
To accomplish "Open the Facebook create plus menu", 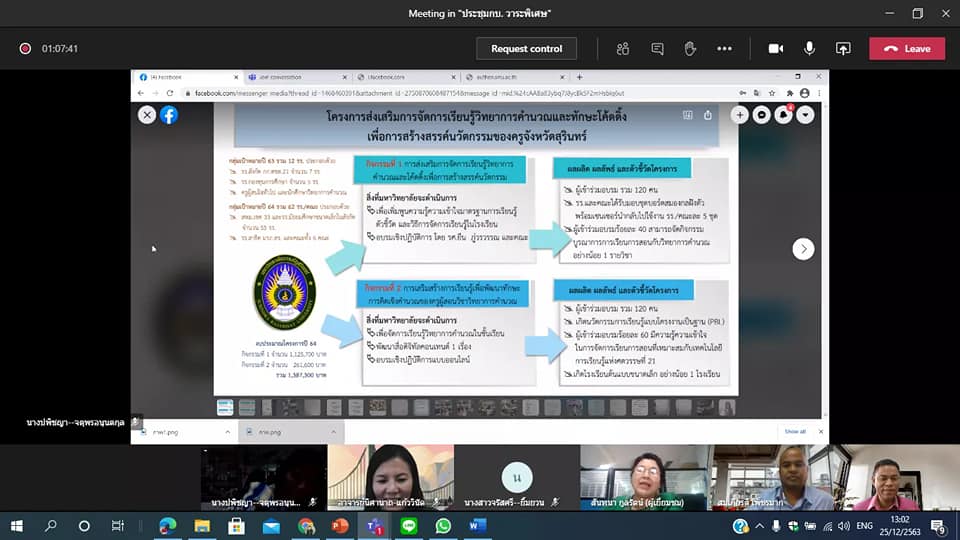I will 740,115.
